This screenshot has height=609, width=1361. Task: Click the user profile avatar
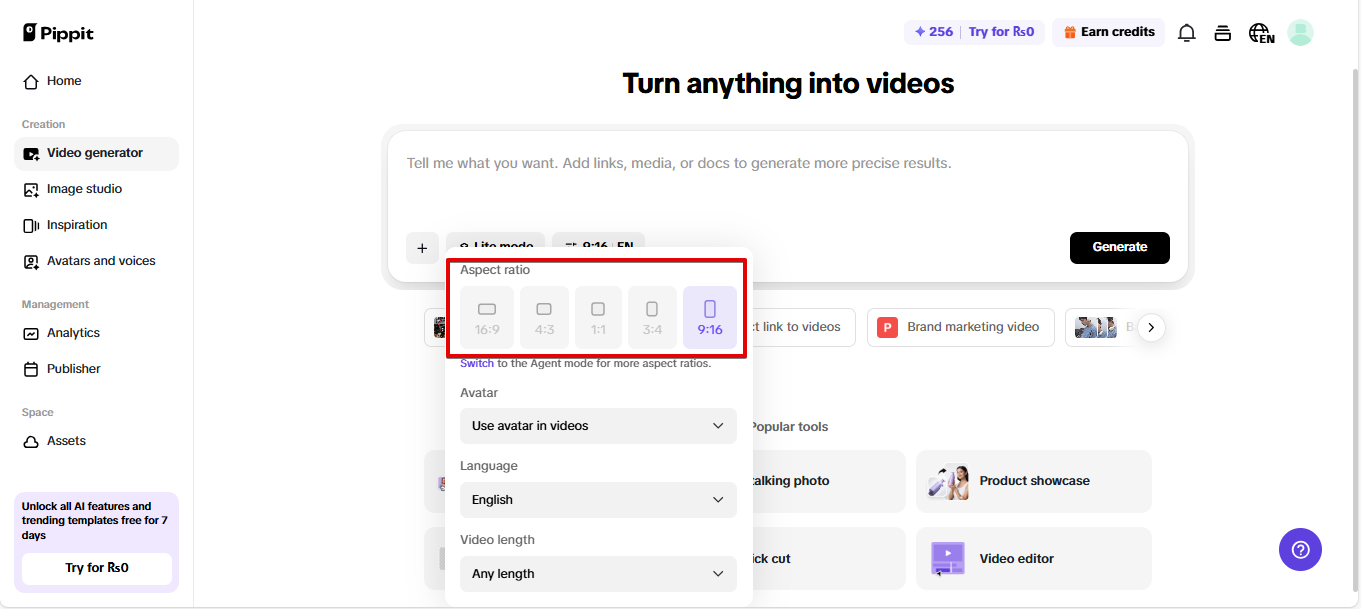click(x=1300, y=33)
